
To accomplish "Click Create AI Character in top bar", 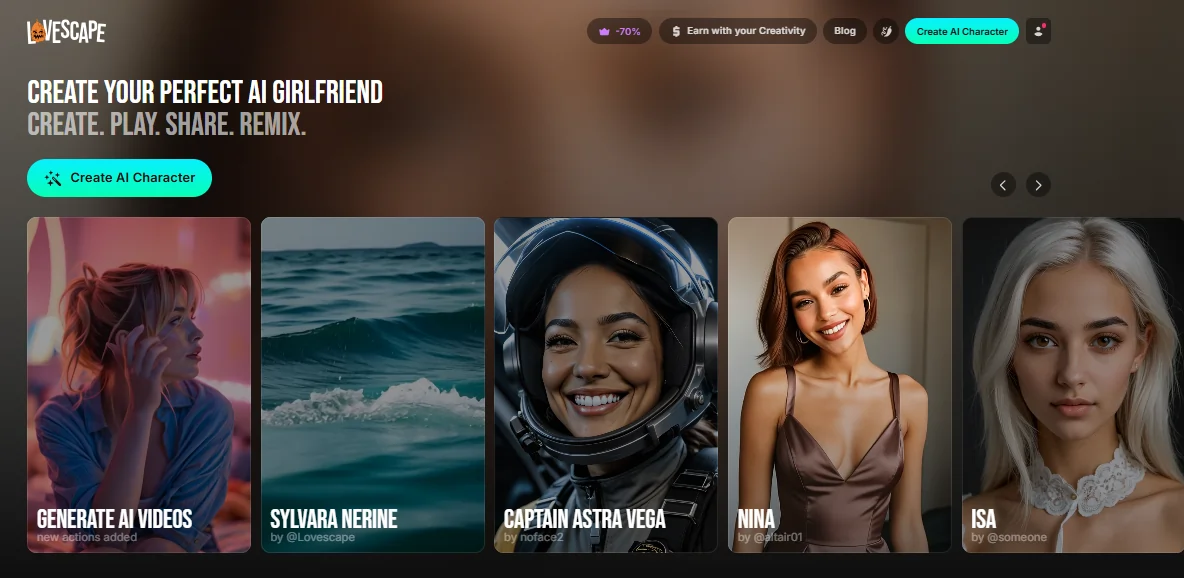I will (x=961, y=31).
